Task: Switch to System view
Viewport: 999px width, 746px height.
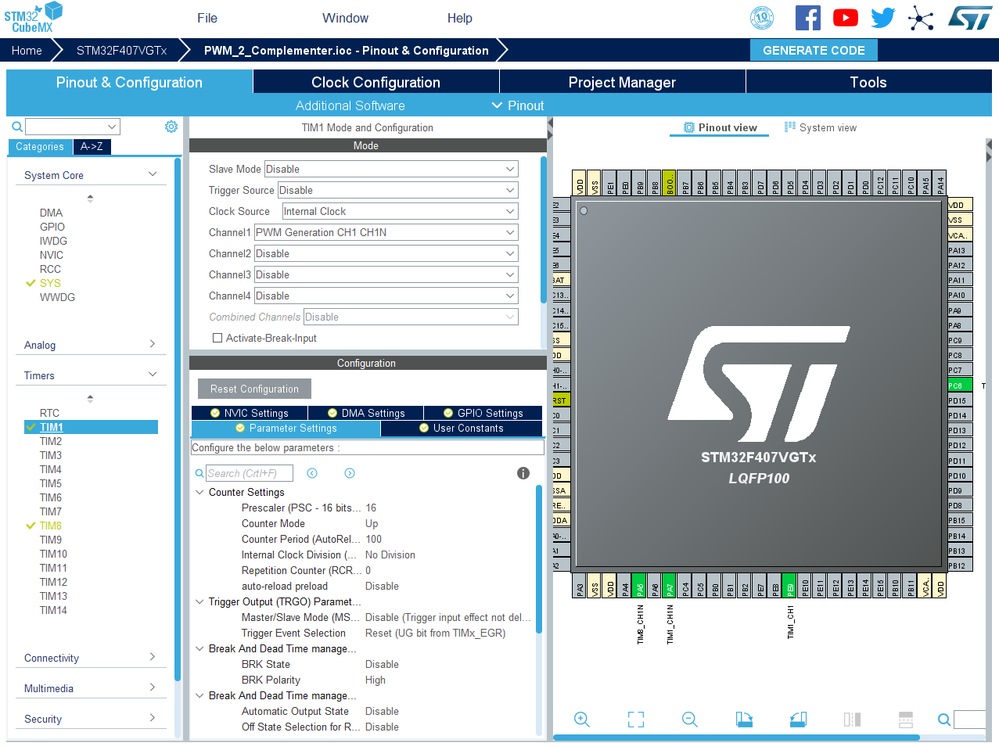Action: coord(821,127)
